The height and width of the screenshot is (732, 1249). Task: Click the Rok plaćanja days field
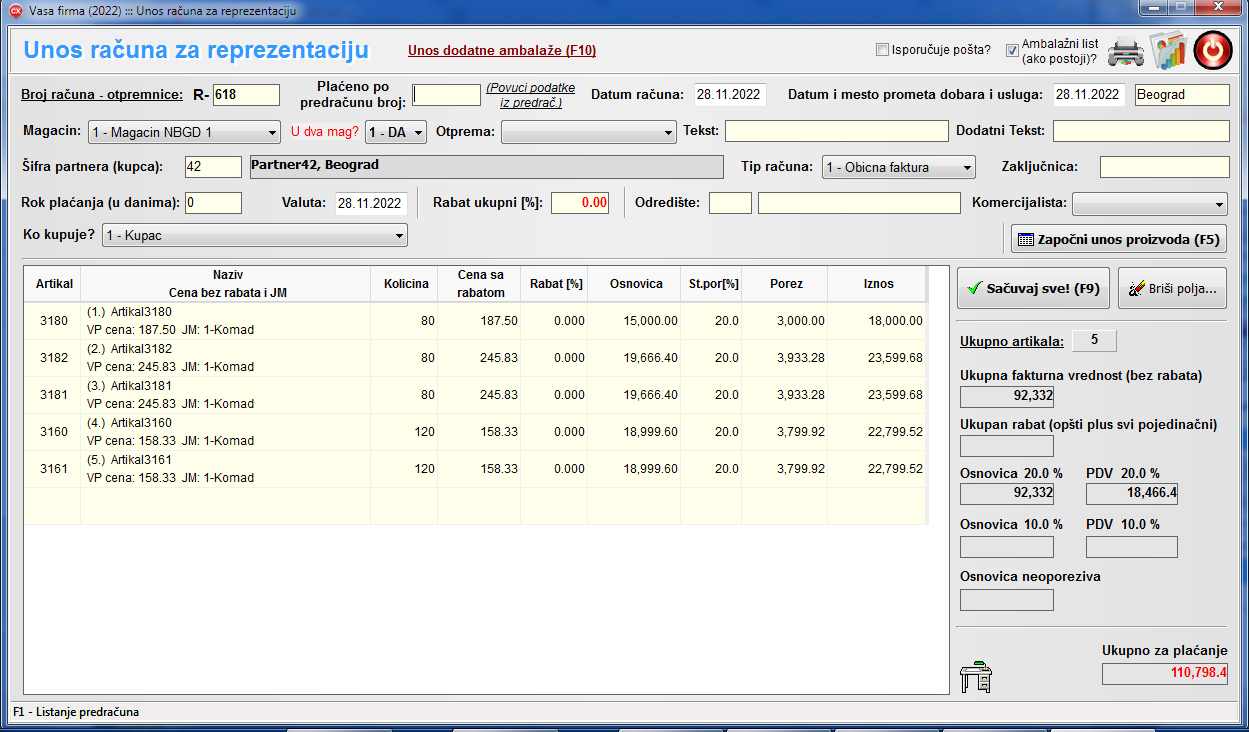coord(213,203)
